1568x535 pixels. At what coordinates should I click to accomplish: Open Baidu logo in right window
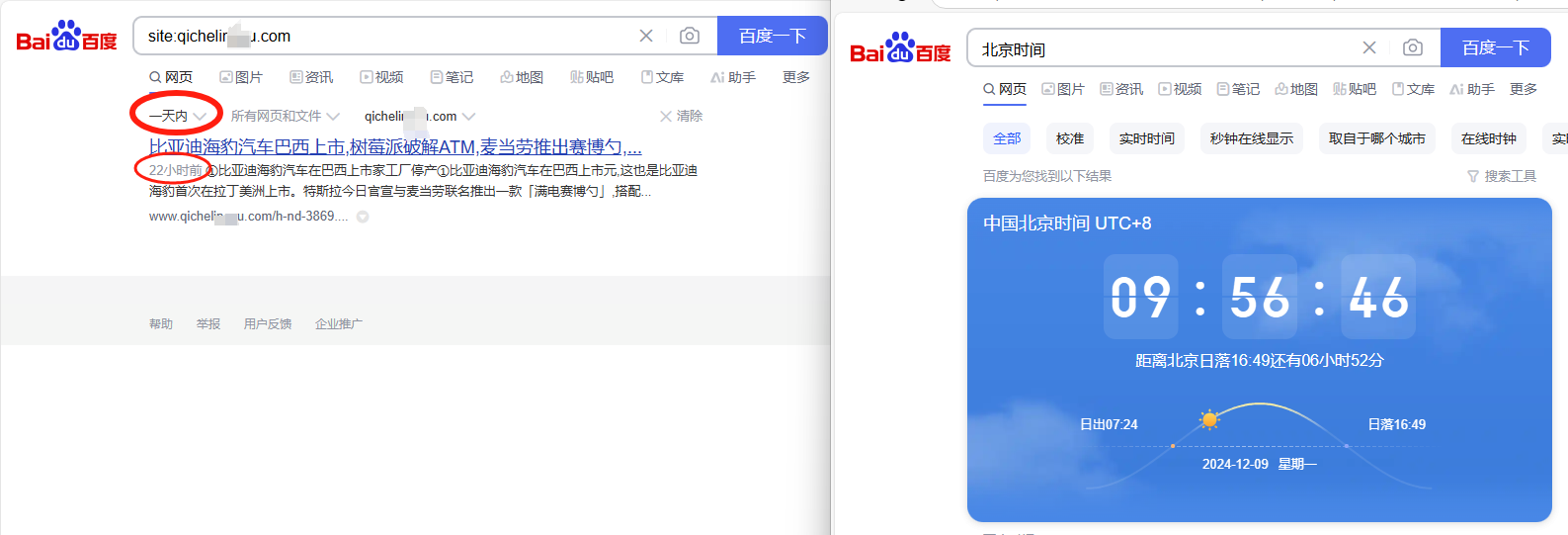[x=900, y=48]
